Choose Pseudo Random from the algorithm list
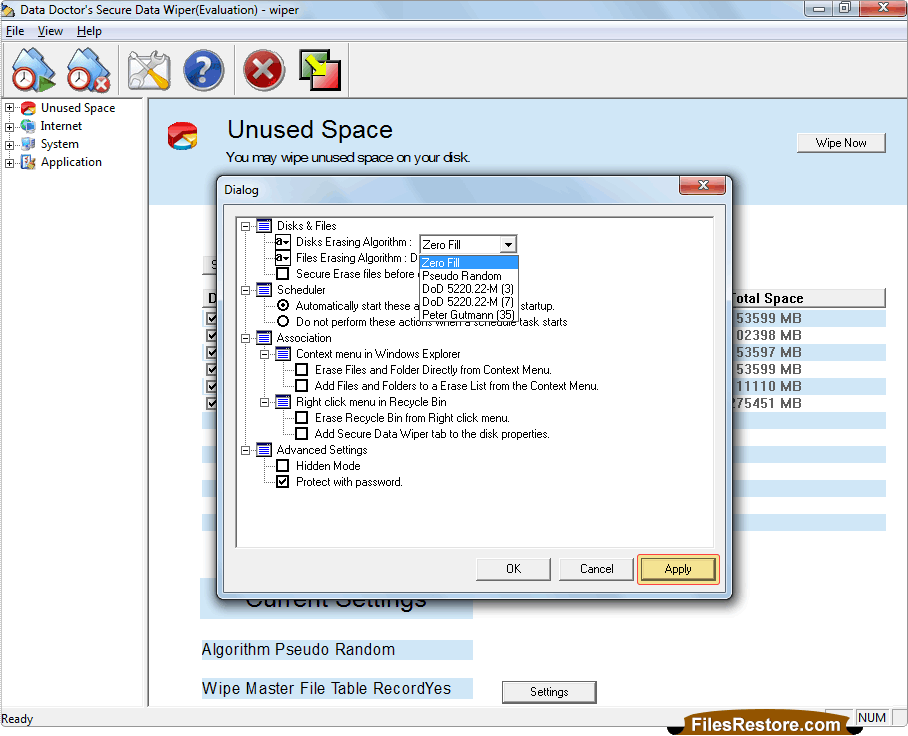Screen dimensions: 908x736 click(x=468, y=276)
